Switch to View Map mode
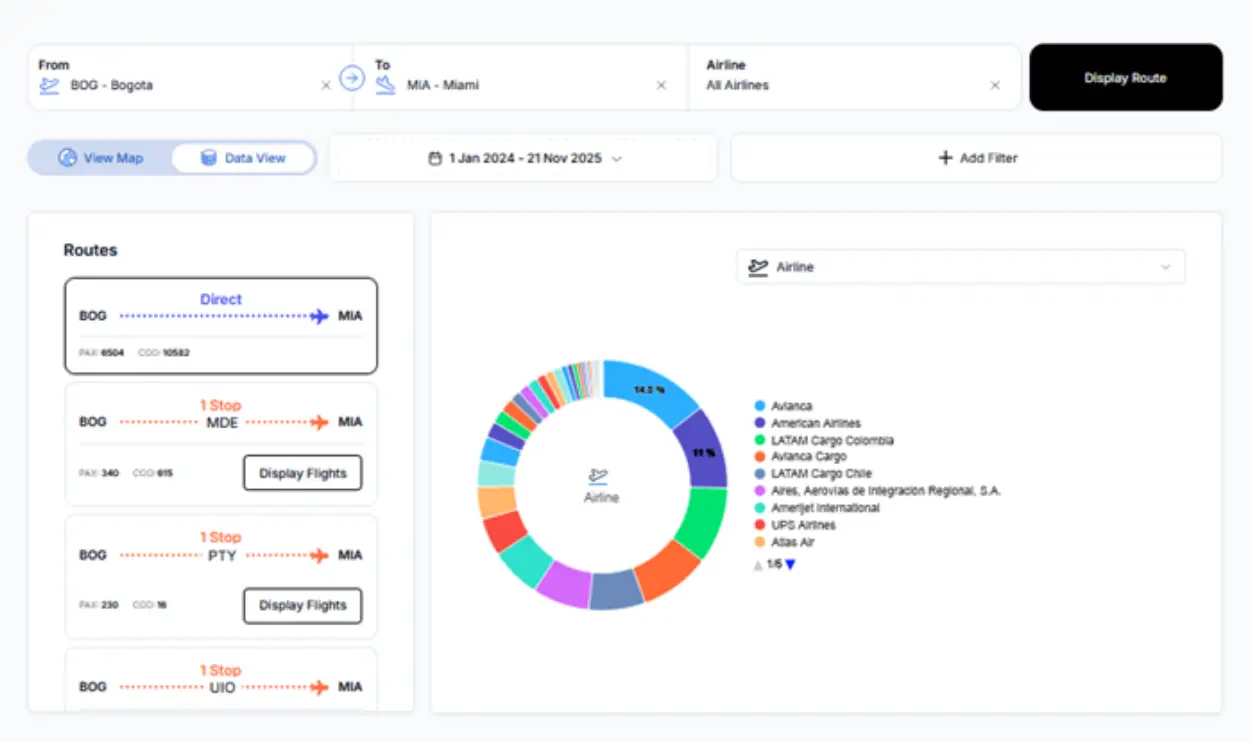1252x742 pixels. pos(101,158)
